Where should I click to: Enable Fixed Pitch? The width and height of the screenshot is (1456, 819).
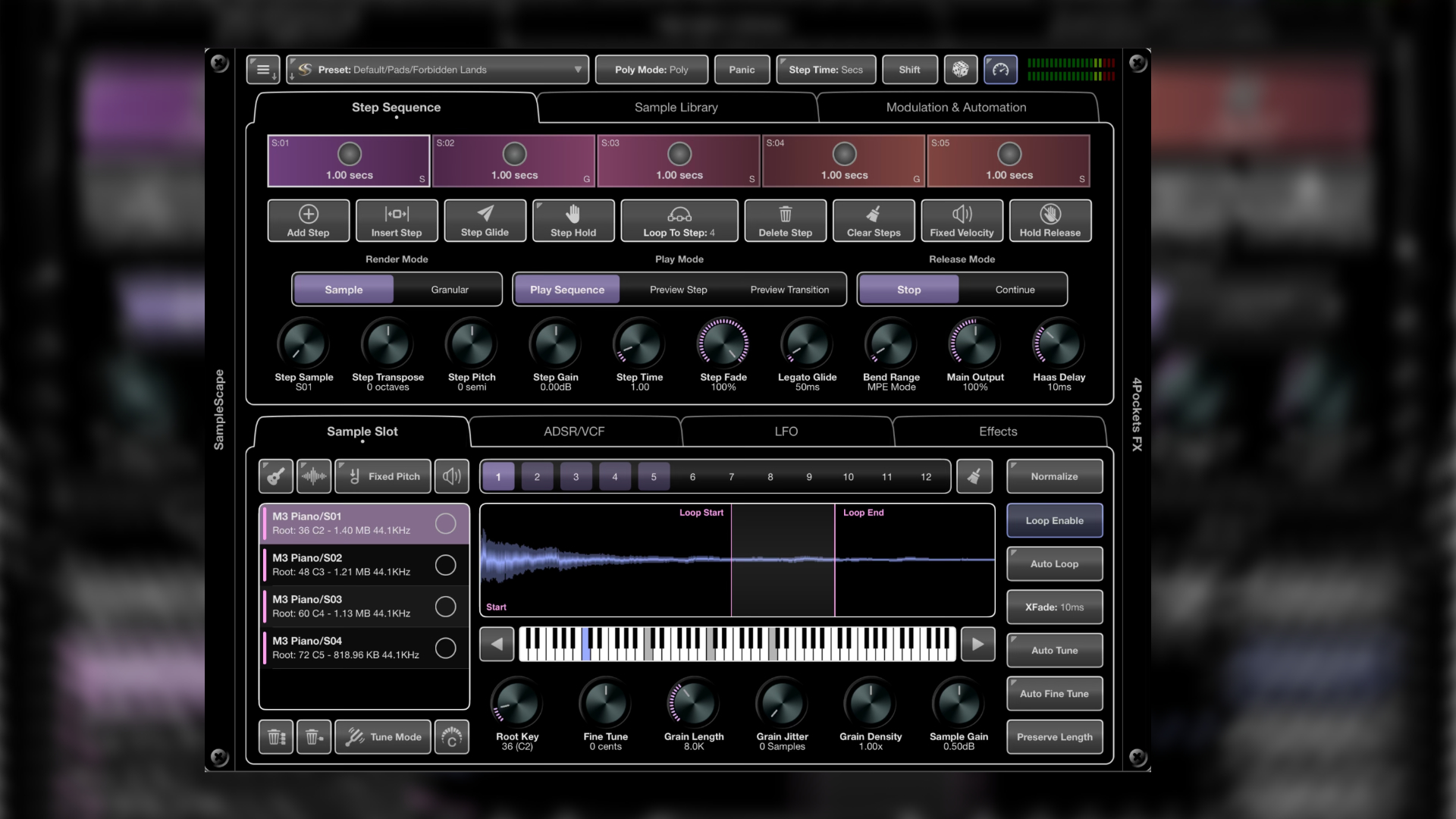[x=383, y=476]
